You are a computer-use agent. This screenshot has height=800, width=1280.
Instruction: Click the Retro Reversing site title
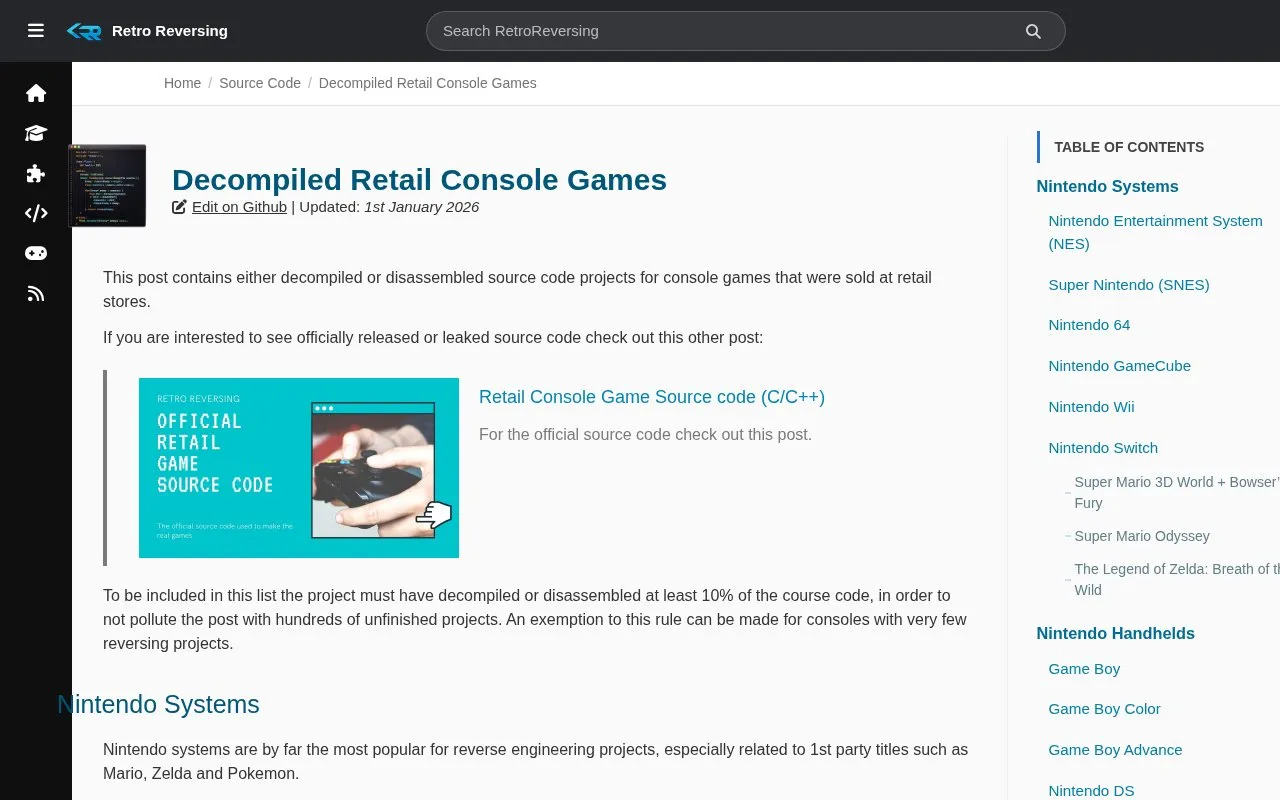pos(170,31)
